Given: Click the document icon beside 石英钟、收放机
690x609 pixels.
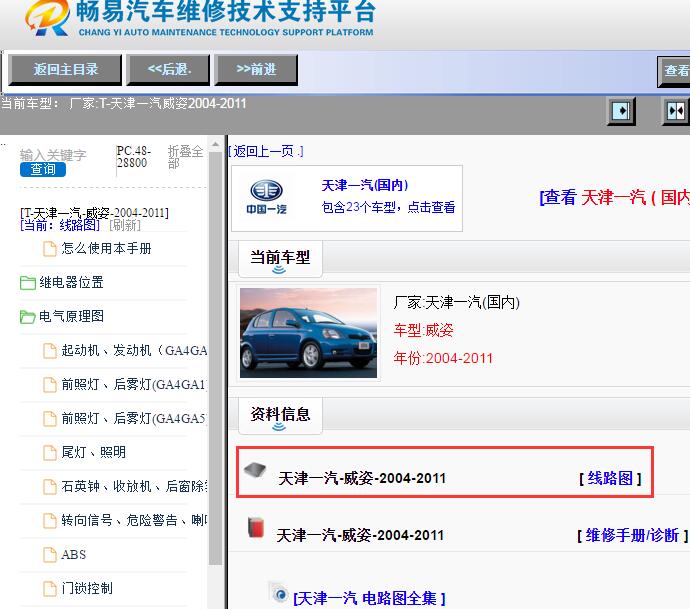Looking at the screenshot, I should (50, 487).
